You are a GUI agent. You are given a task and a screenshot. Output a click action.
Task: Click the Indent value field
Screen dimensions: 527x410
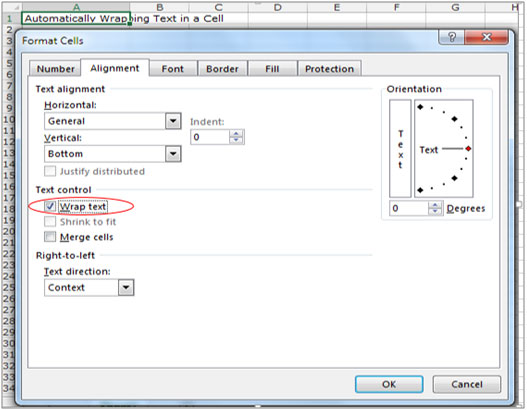coord(210,137)
